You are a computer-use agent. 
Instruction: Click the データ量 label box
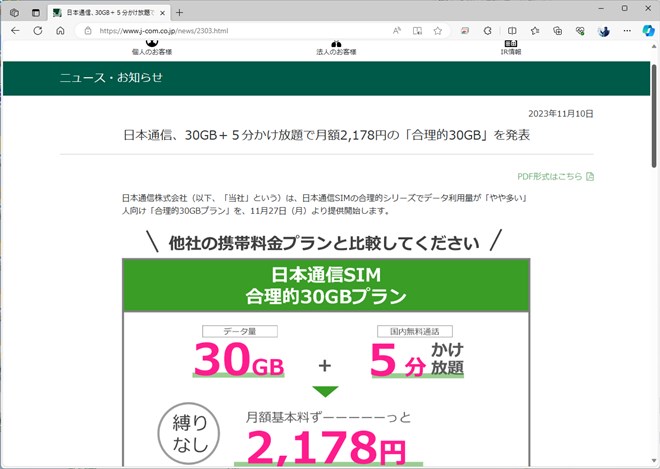click(x=240, y=331)
